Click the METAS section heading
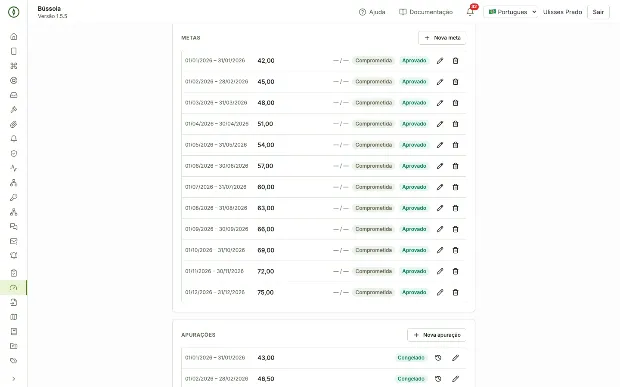The width and height of the screenshot is (620, 387). [x=191, y=38]
